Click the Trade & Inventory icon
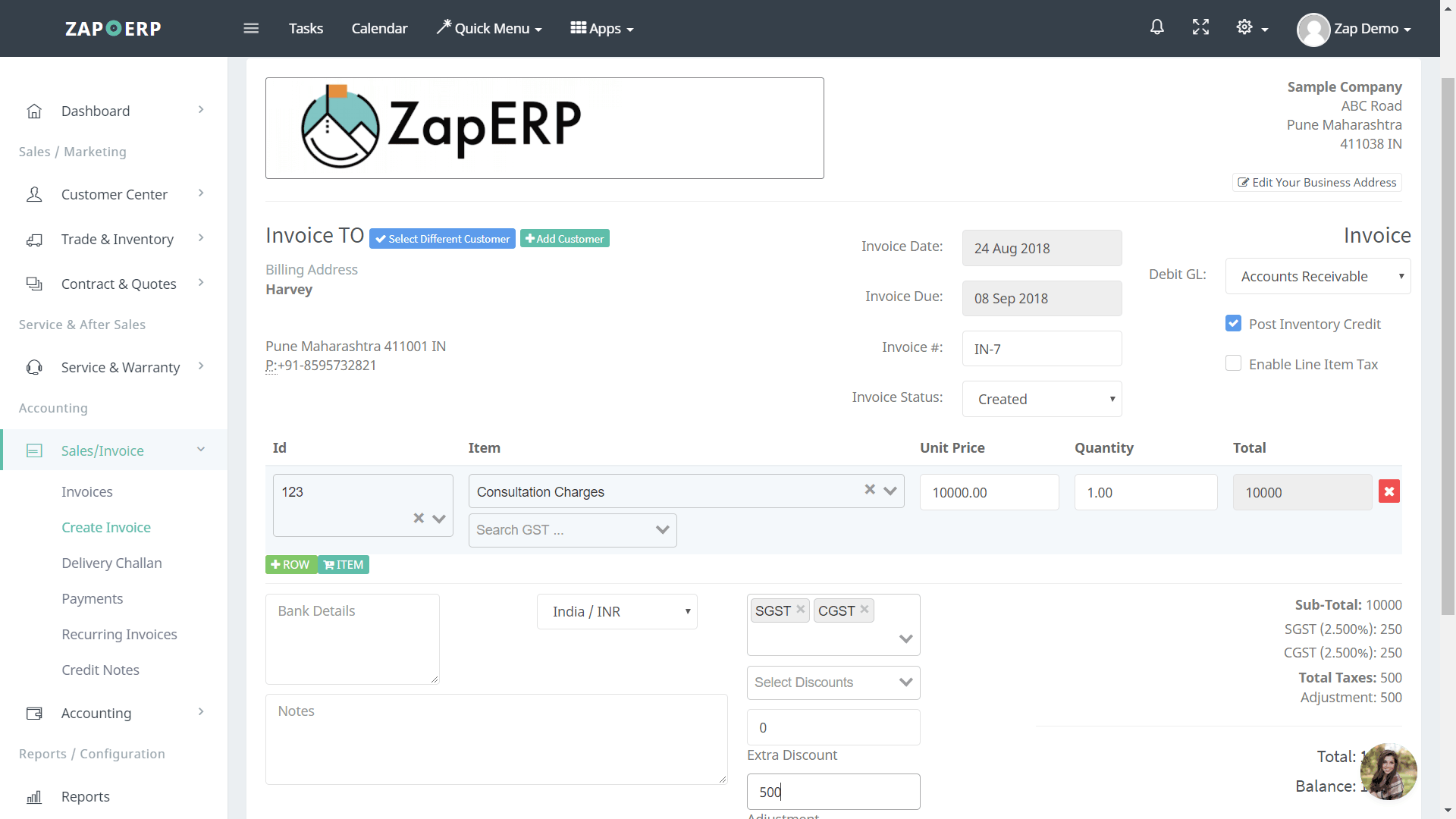Screen dimensions: 1456x819 (34, 239)
